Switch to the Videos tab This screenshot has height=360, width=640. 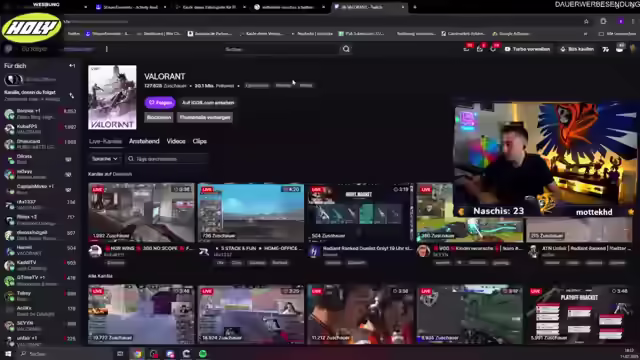point(176,141)
